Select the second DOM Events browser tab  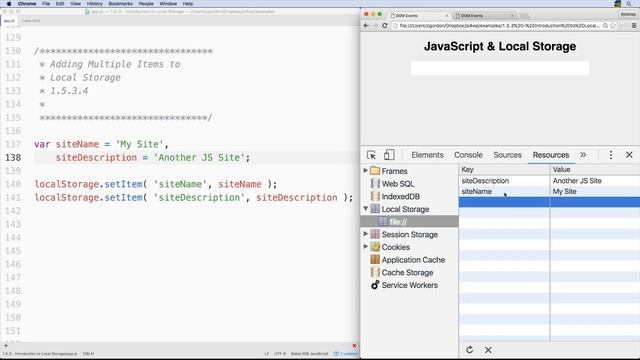pyautogui.click(x=484, y=16)
